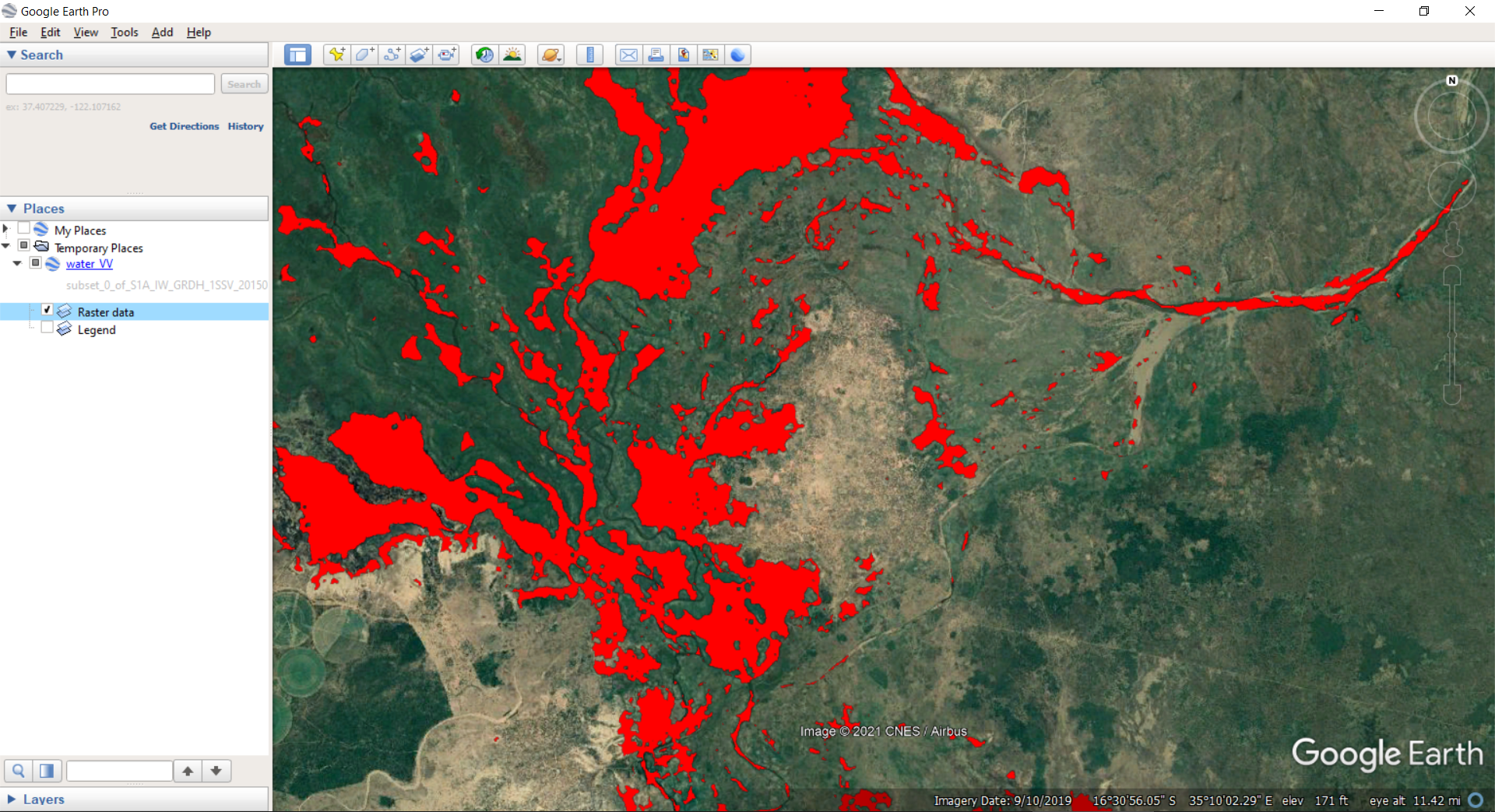Click the Legend overlay icon
The height and width of the screenshot is (812, 1495).
point(65,329)
